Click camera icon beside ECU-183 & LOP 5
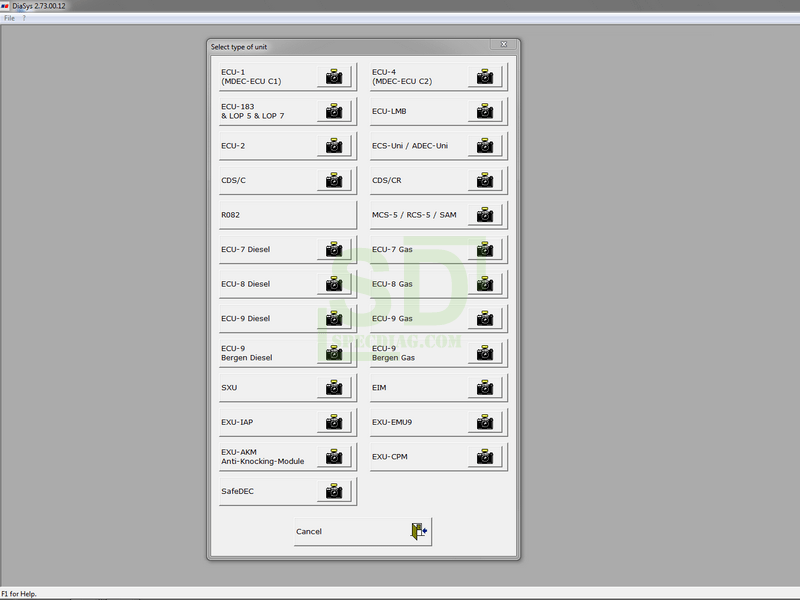The image size is (800, 600). [334, 111]
